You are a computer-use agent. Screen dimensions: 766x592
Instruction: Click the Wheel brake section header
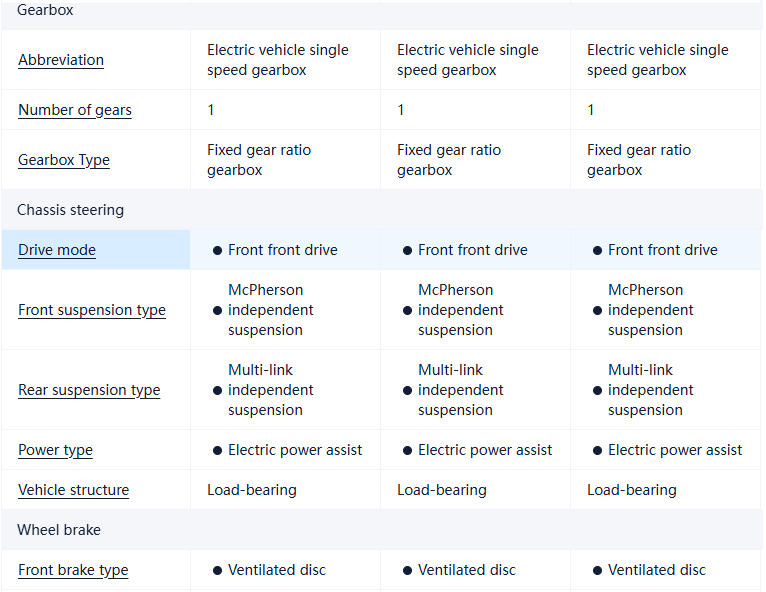(x=59, y=530)
